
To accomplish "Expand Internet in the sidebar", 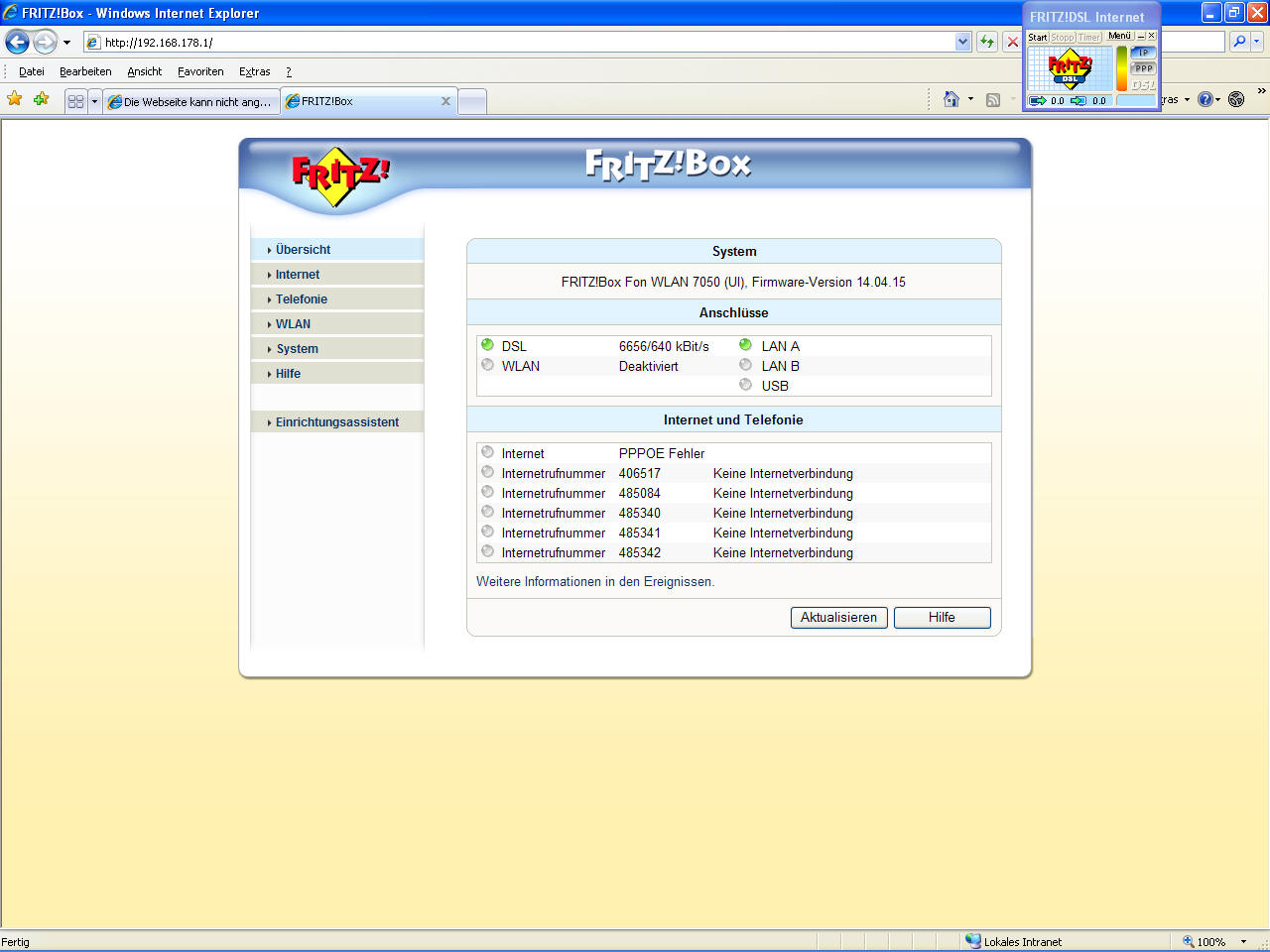I will tap(337, 275).
